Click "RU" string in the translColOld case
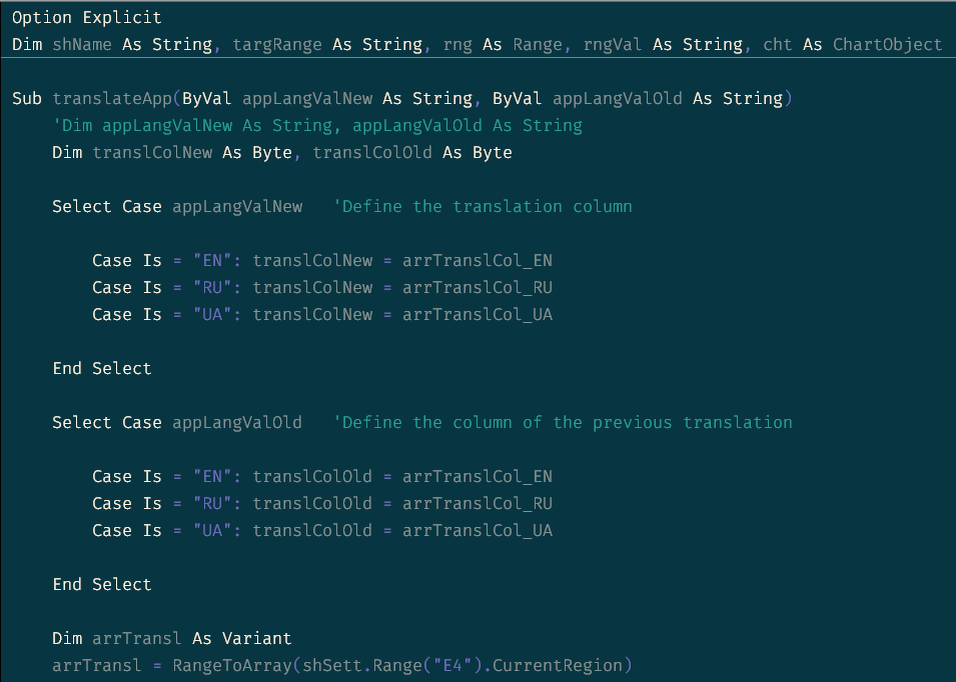This screenshot has height=682, width=956. pyautogui.click(x=212, y=503)
